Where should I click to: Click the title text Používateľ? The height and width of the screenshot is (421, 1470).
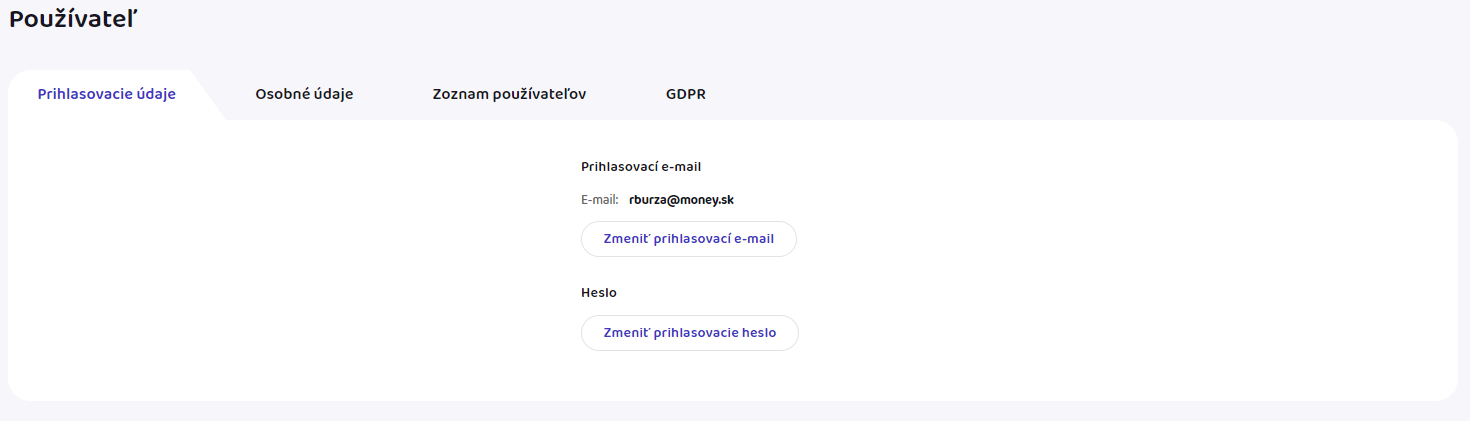[x=73, y=18]
